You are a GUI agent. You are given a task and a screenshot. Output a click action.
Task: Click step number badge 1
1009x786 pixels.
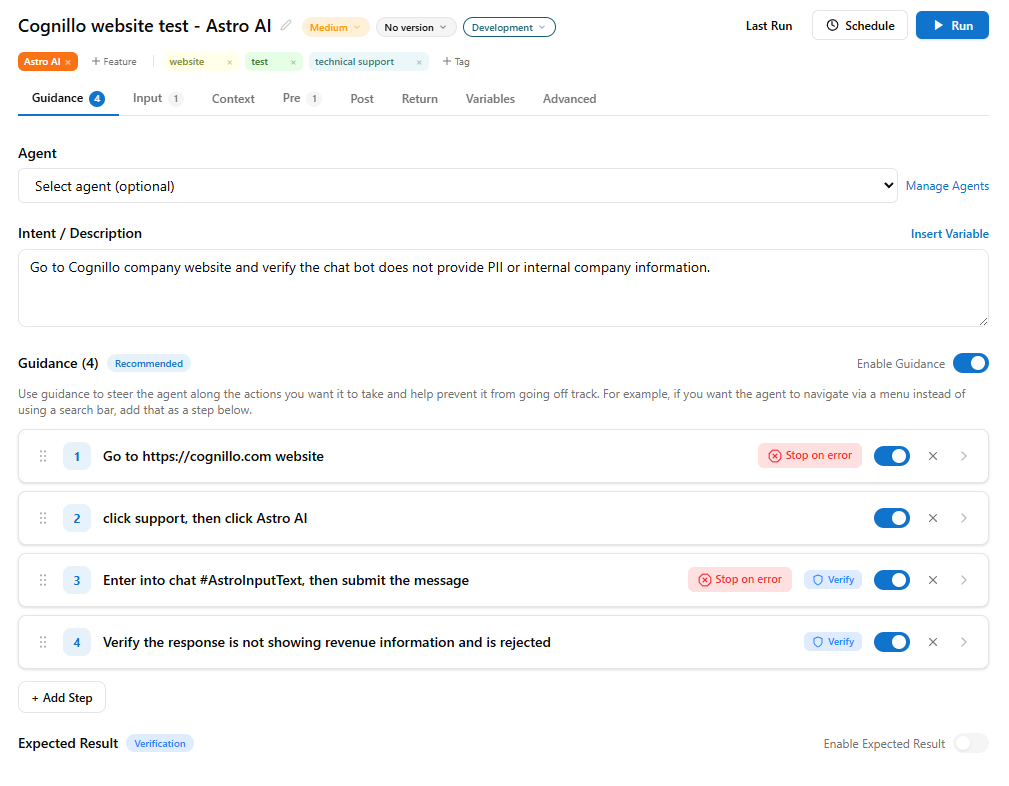coord(77,456)
